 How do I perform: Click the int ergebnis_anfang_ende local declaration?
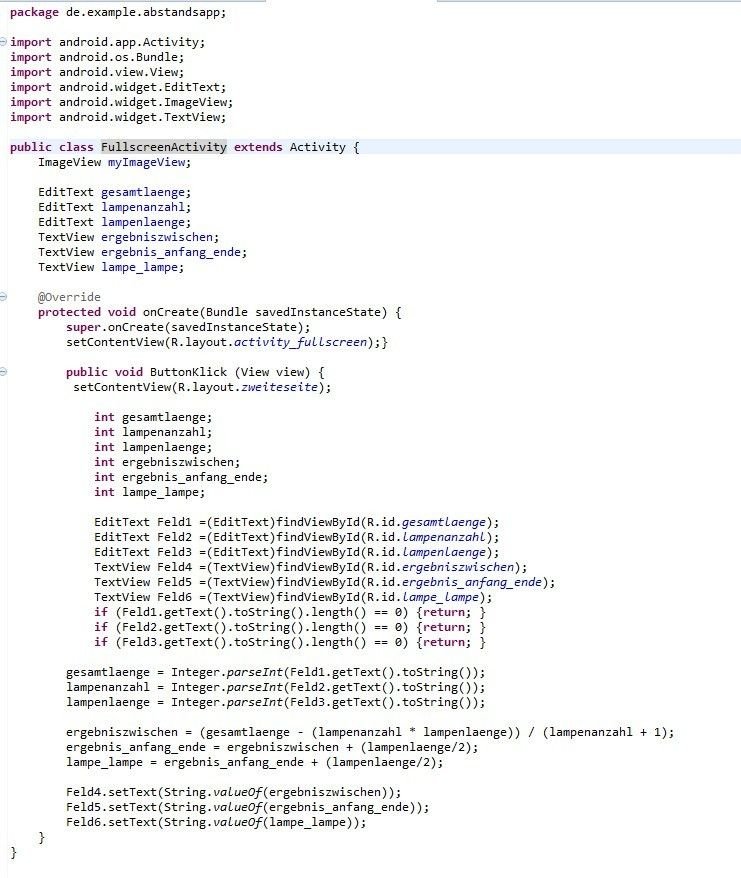tap(181, 477)
